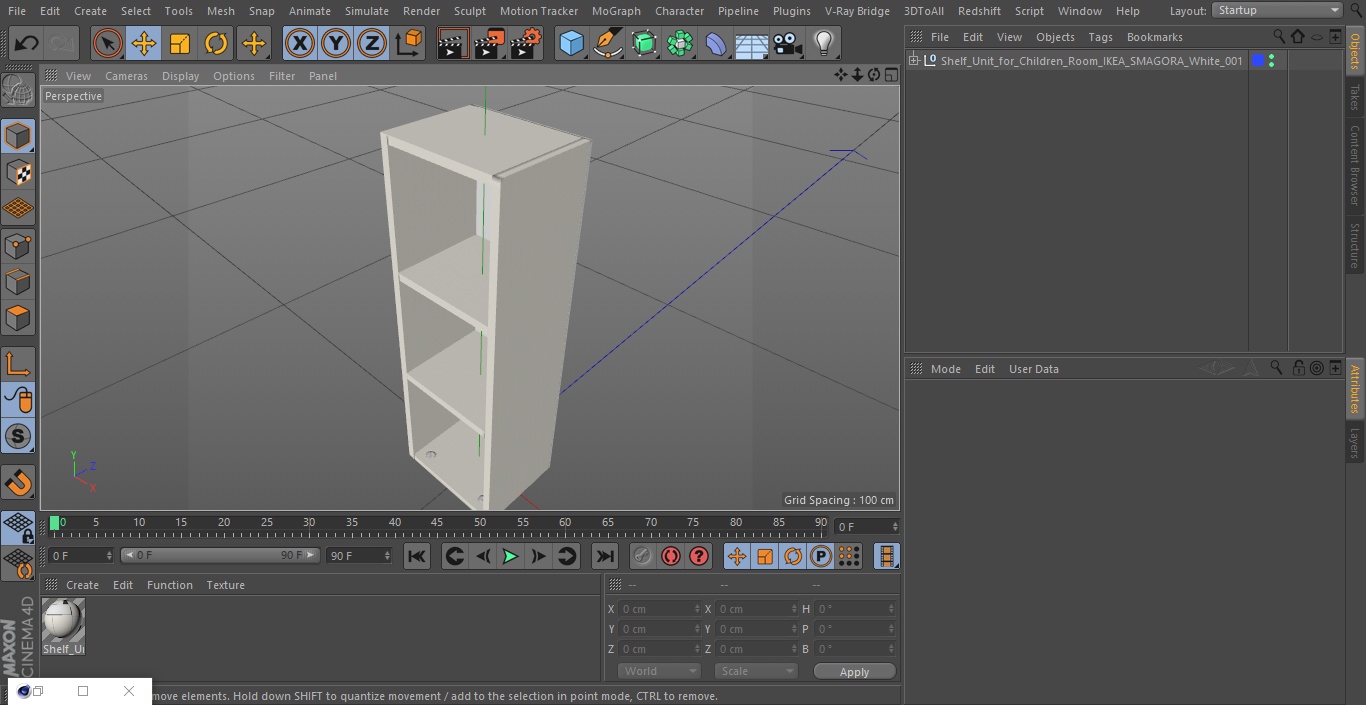Toggle position keyframe recording
This screenshot has width=1366, height=705.
(x=736, y=556)
